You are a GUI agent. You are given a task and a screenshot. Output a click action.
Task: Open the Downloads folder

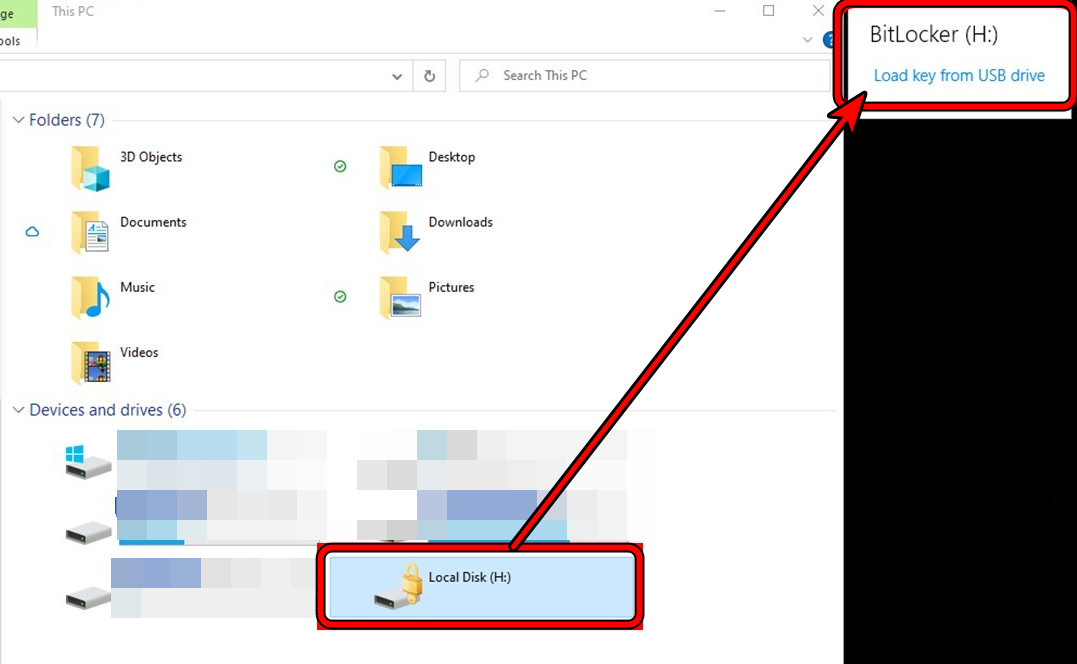coord(459,222)
